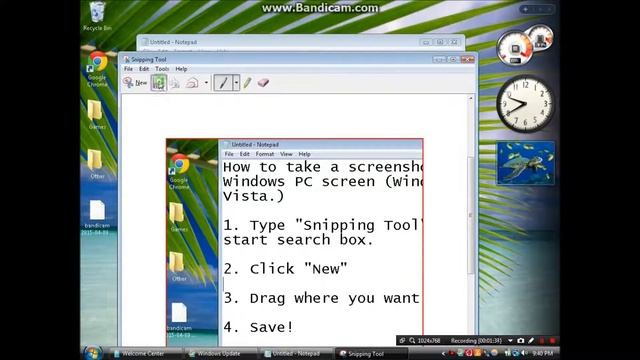Click the Snipping Tool scrollbar up arrow
Image resolution: width=640 pixels, height=360 pixels.
(470, 98)
